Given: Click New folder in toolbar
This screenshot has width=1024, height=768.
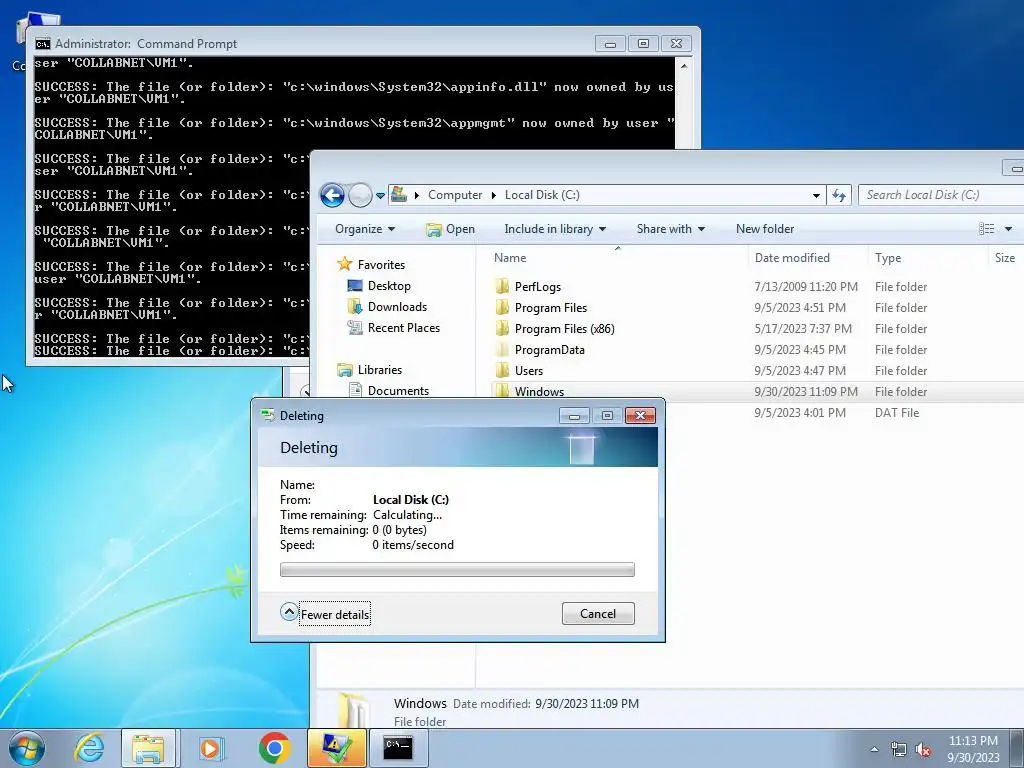Looking at the screenshot, I should point(765,229).
